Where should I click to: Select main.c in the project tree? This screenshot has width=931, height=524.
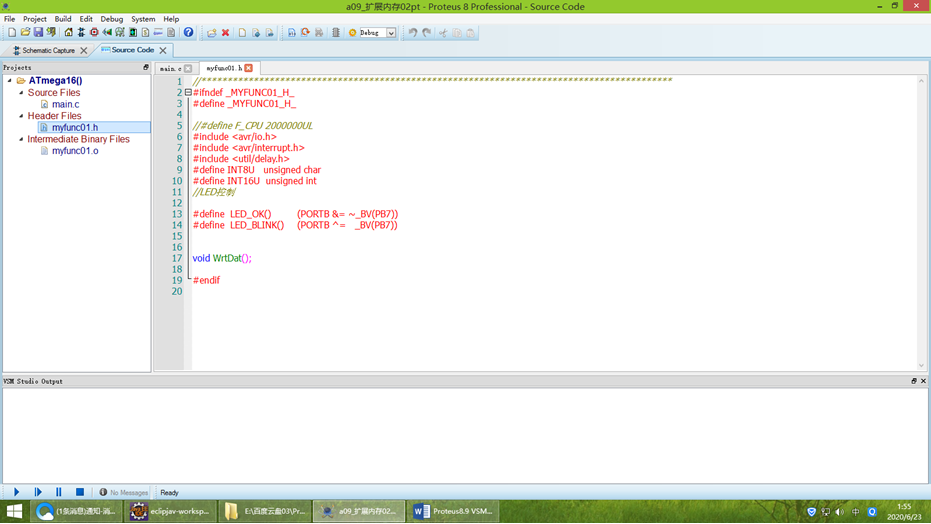coord(65,104)
